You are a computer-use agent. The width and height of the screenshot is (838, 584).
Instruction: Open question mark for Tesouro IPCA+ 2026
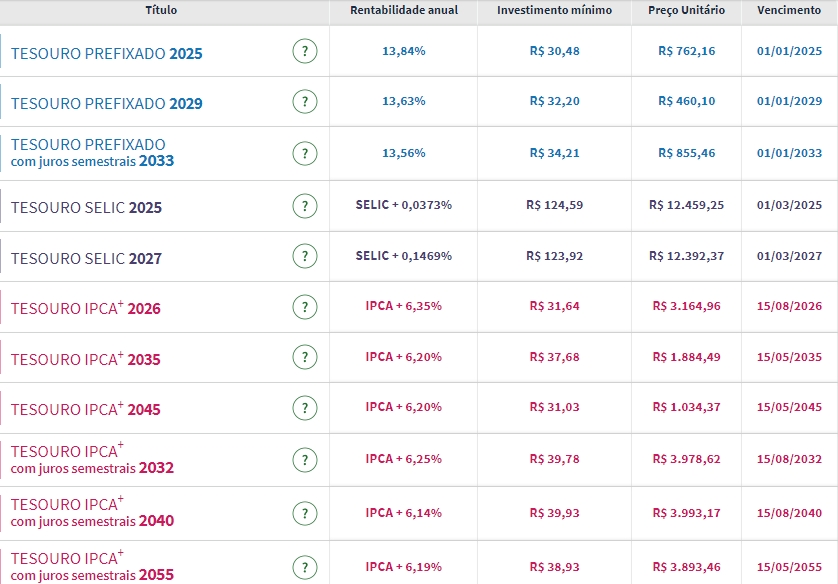pyautogui.click(x=305, y=307)
